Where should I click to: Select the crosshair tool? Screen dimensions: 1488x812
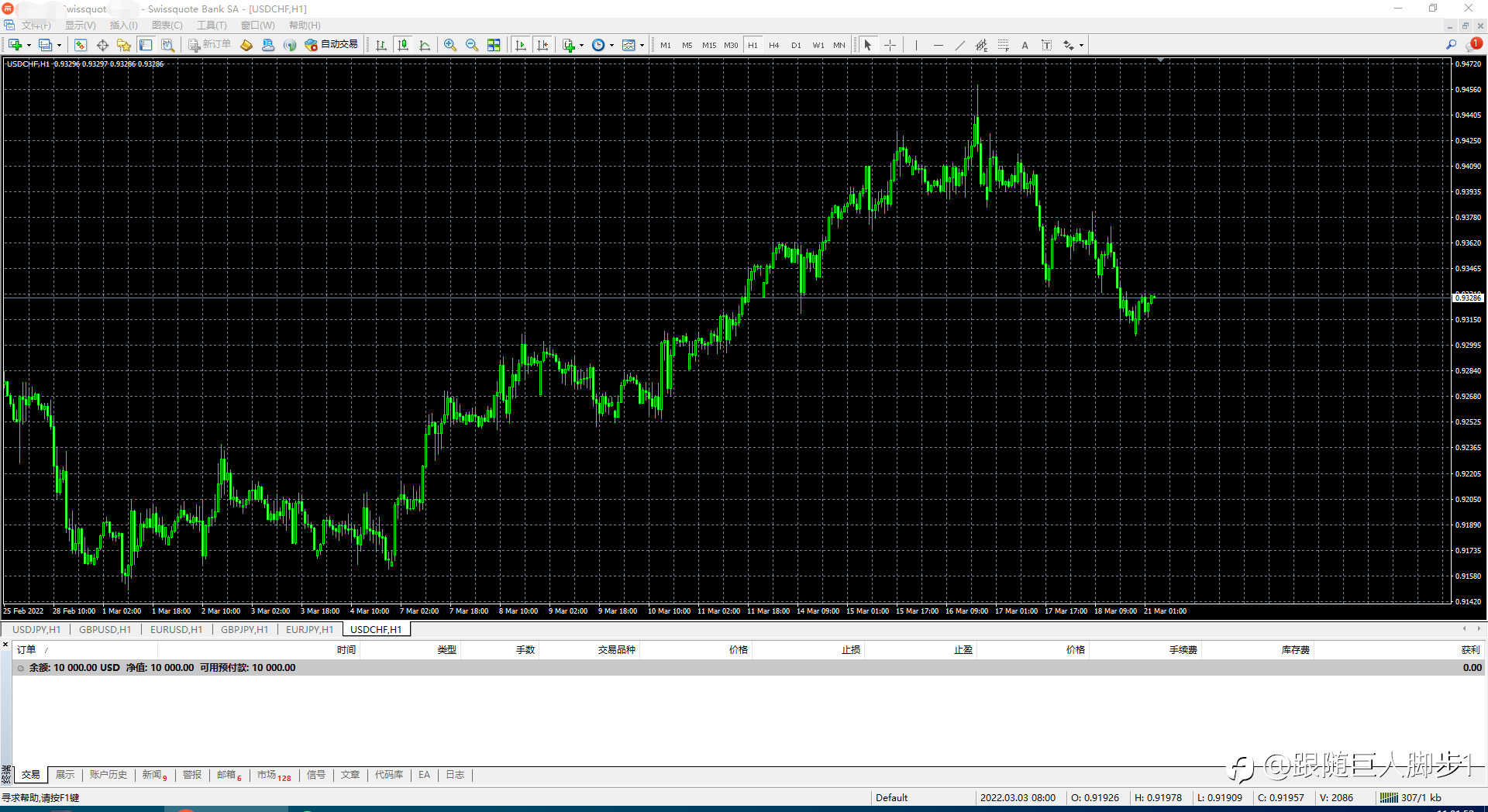pyautogui.click(x=890, y=45)
